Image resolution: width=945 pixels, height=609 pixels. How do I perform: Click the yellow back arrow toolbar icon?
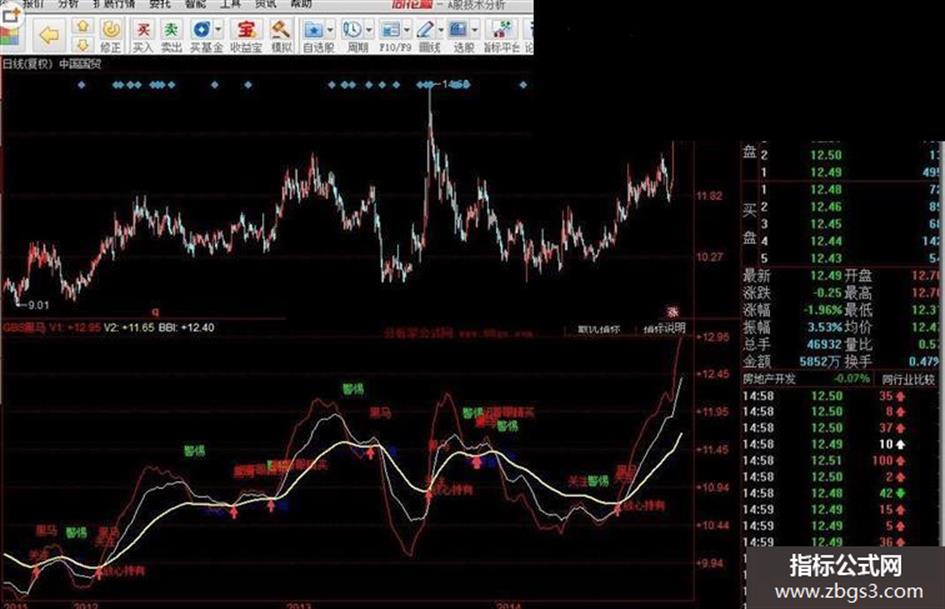point(49,36)
